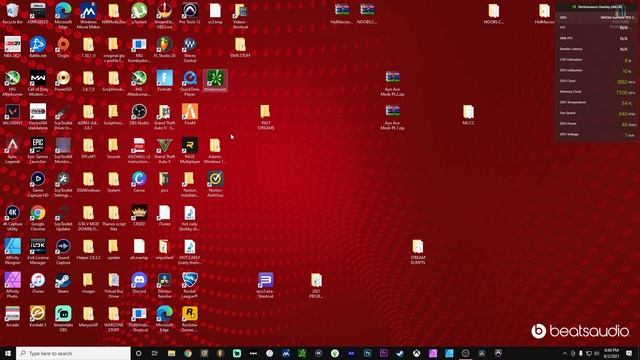Open the Game Capture HD shortcut
640x360 pixels.
pos(38,184)
